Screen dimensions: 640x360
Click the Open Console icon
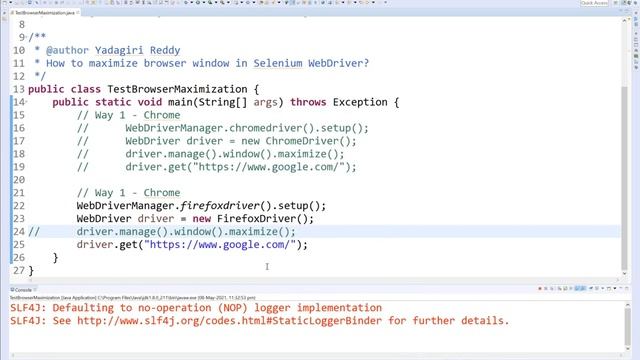[609, 289]
